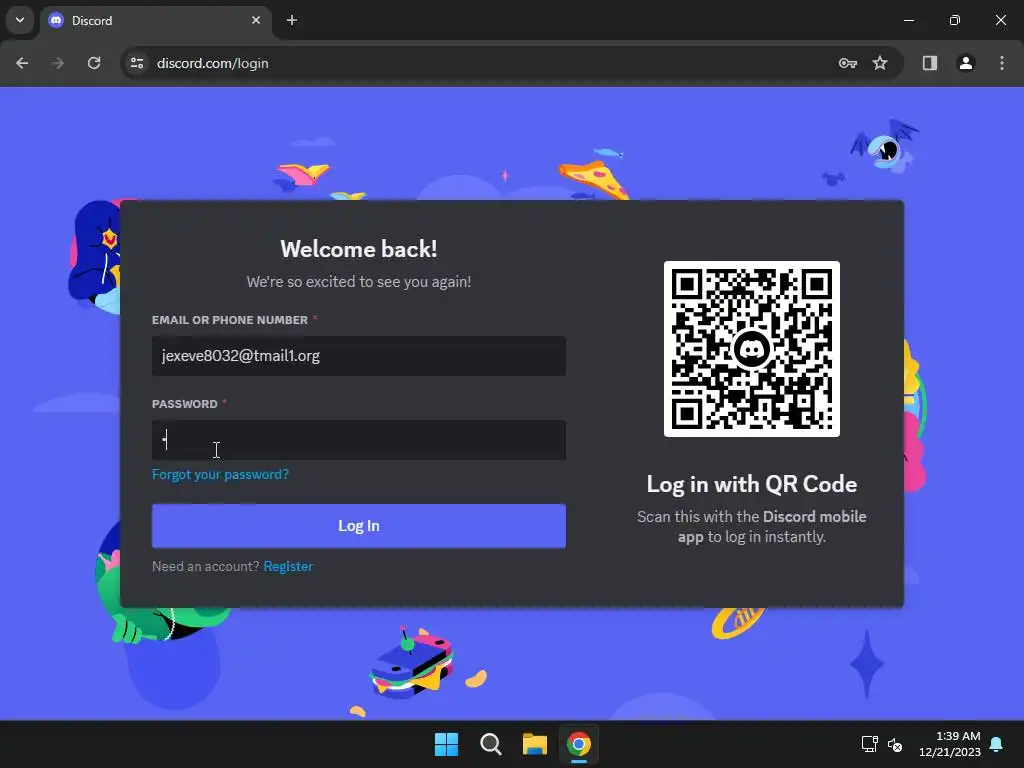This screenshot has width=1024, height=768.
Task: Open the Chrome profile icon
Action: tap(966, 63)
